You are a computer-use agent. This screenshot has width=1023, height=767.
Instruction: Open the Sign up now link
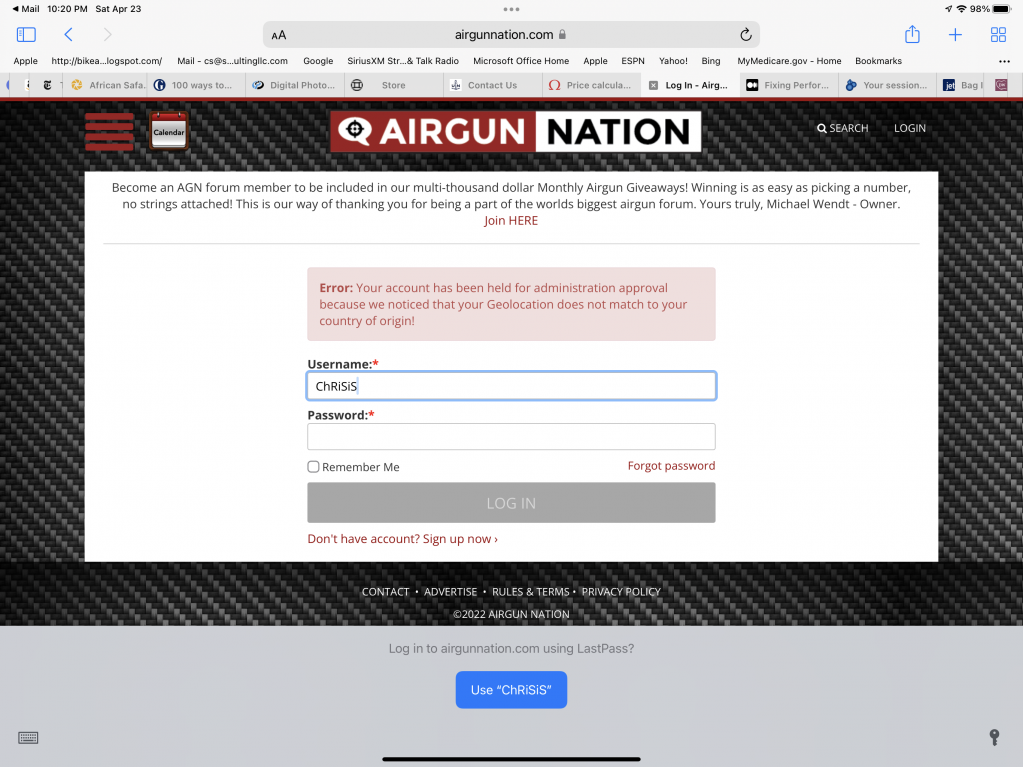(460, 539)
